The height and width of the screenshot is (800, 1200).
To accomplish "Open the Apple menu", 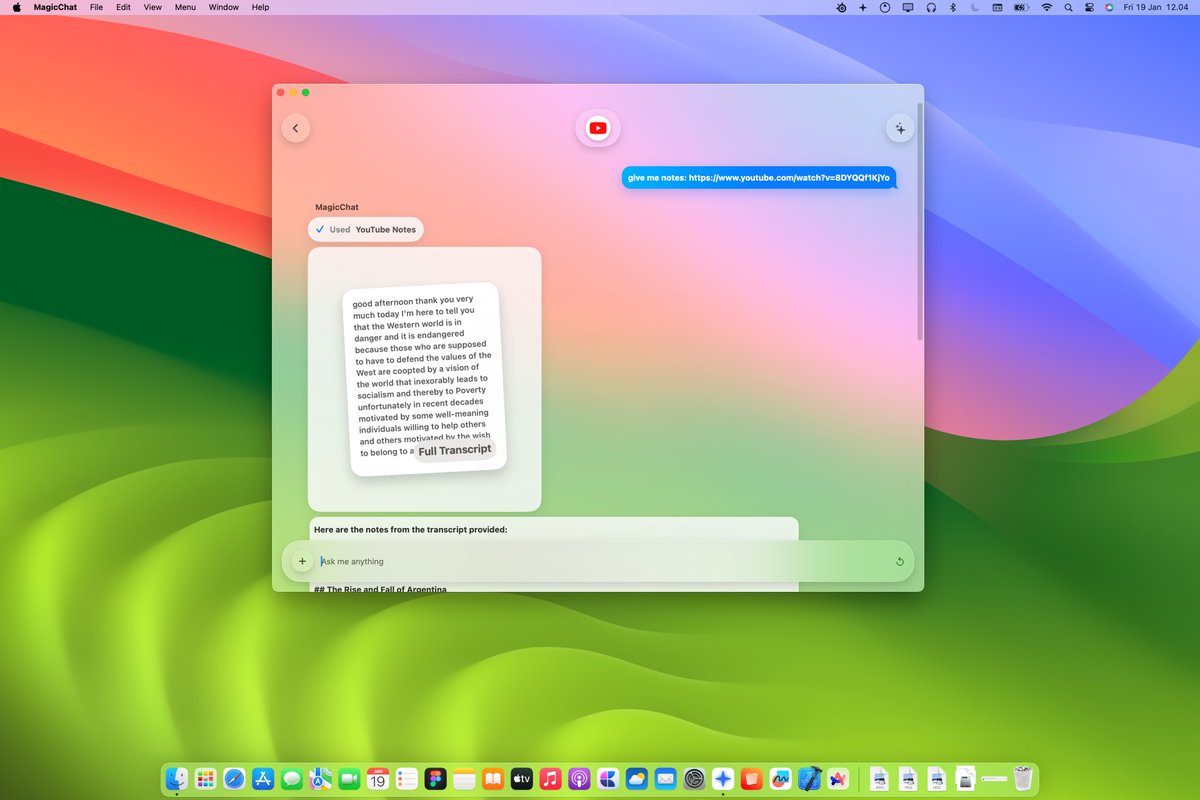I will coord(16,7).
